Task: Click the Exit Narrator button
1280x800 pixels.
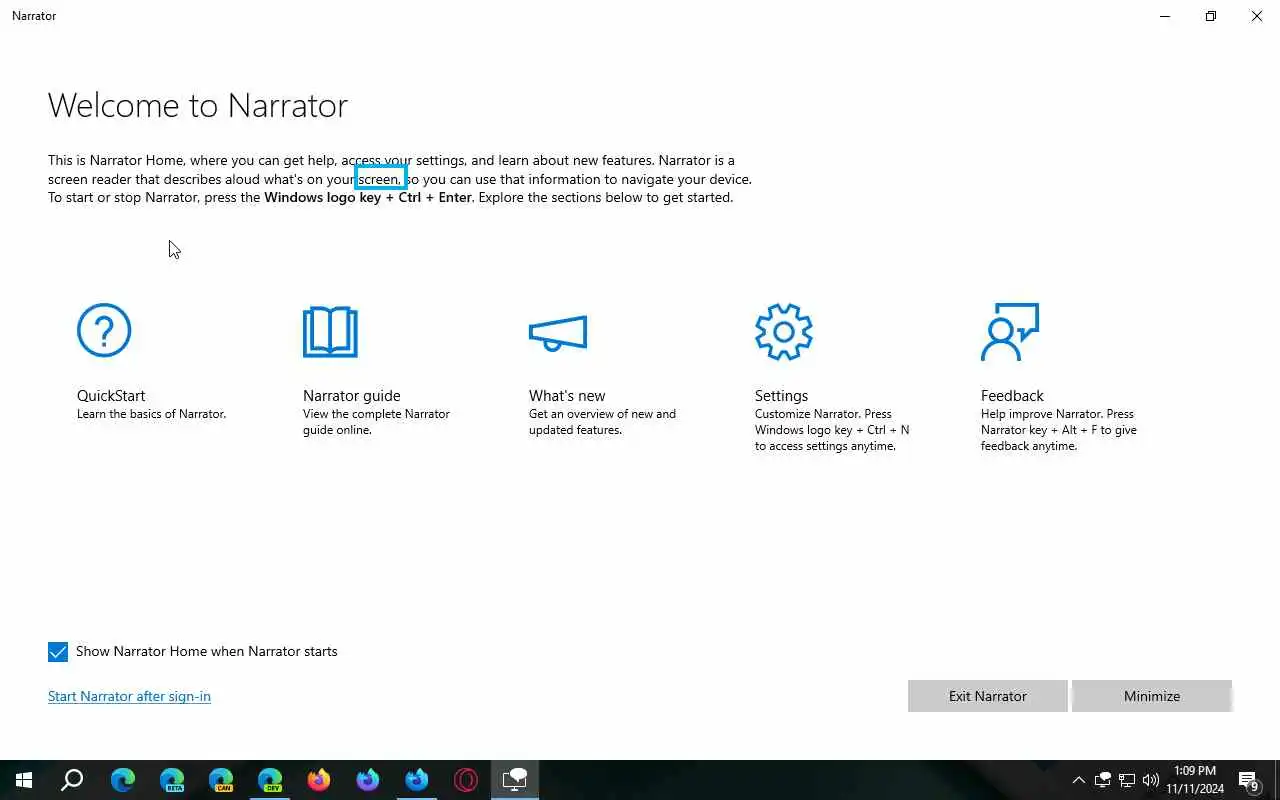Action: 988,696
